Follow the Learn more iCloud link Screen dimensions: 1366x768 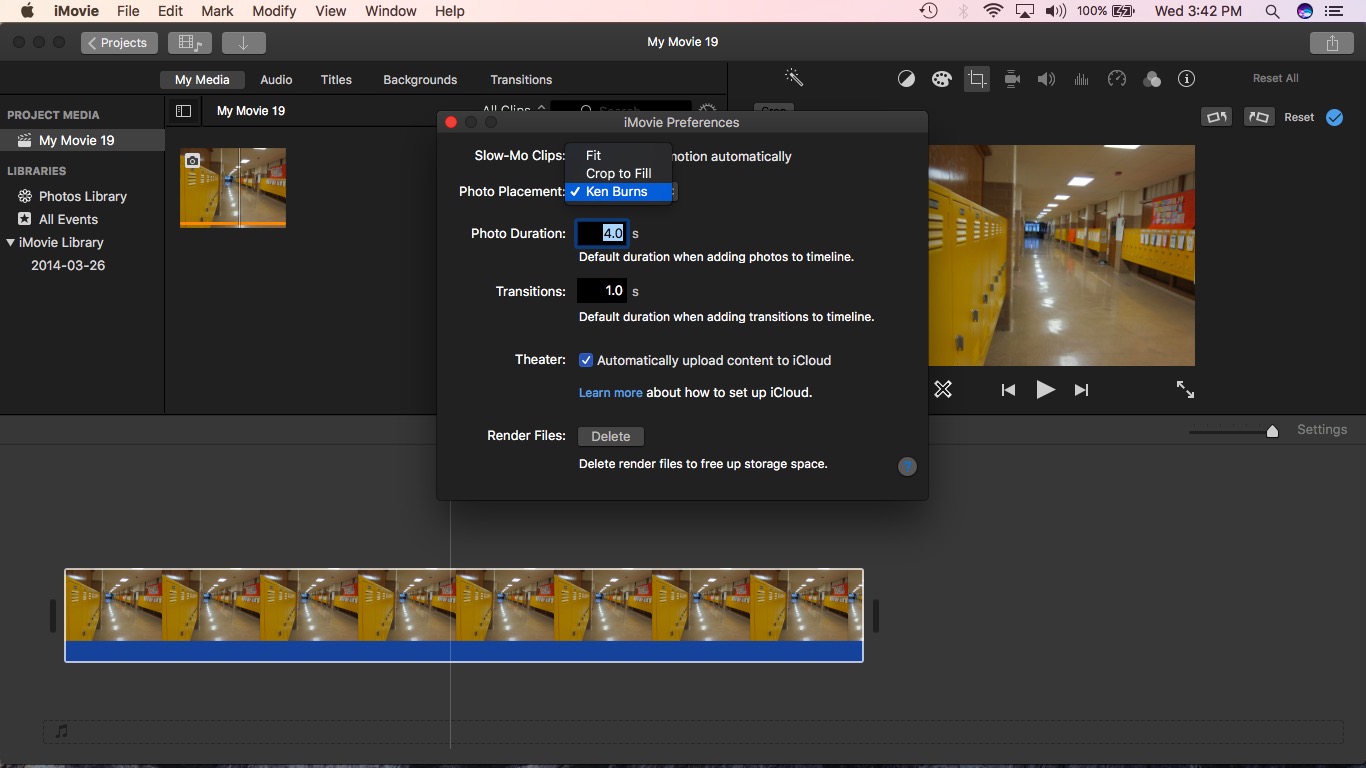(x=610, y=393)
